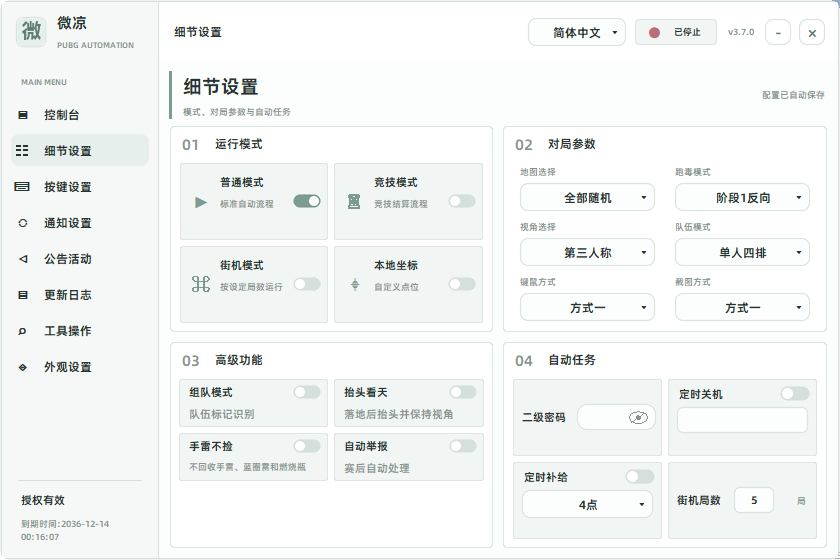Click the 本地坐标 marker icon
Screen dimensions: 840x560
[355, 285]
